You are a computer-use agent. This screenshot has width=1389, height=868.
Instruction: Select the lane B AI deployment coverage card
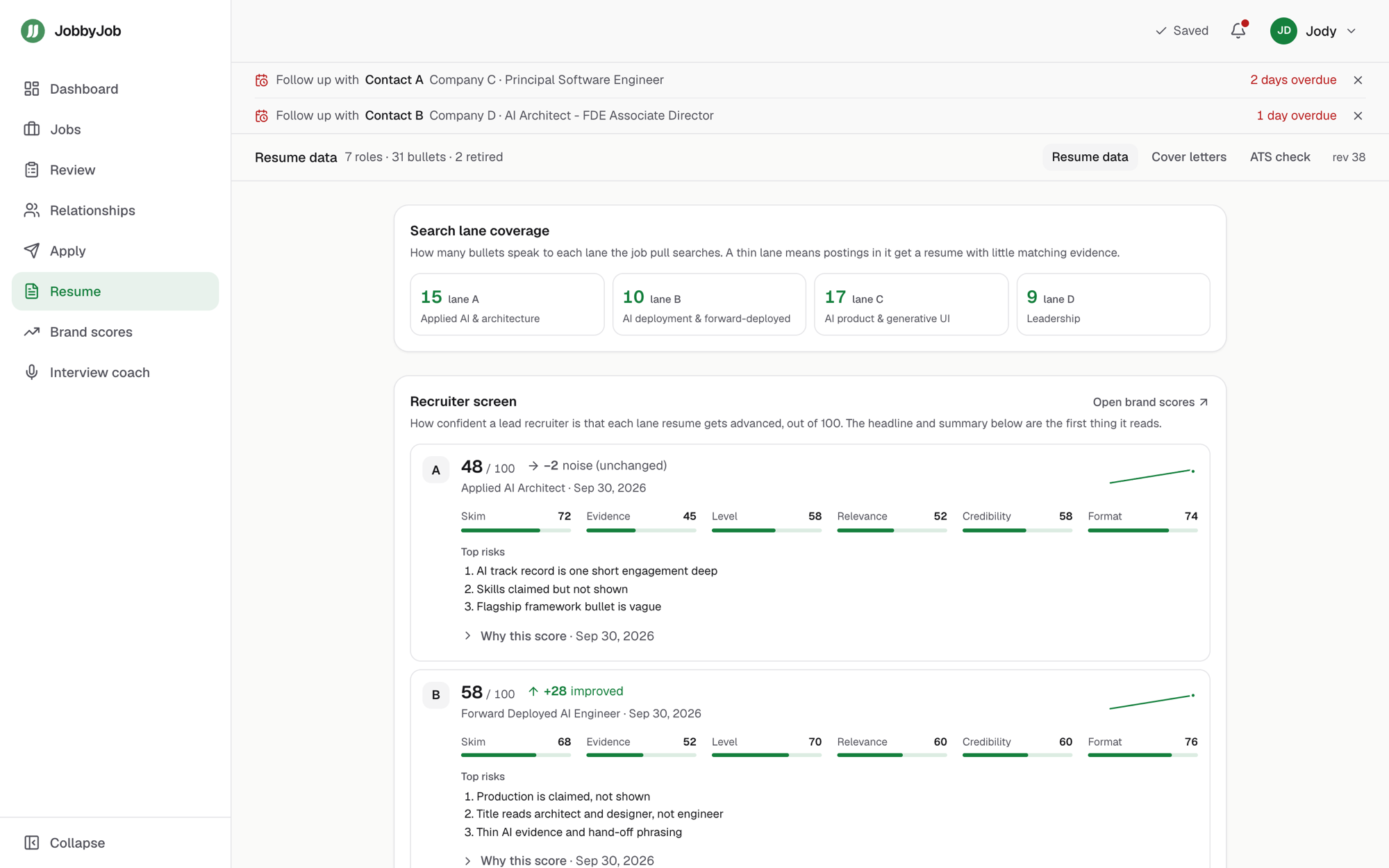(x=709, y=304)
